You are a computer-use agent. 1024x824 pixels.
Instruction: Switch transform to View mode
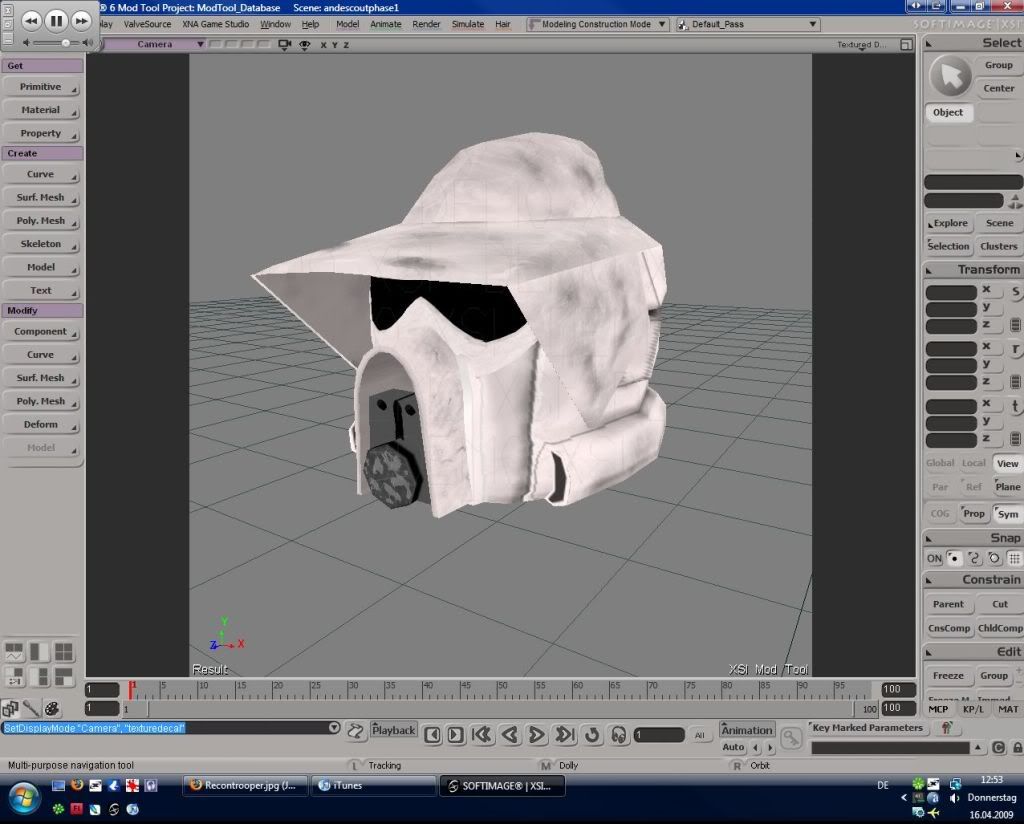(x=1008, y=464)
